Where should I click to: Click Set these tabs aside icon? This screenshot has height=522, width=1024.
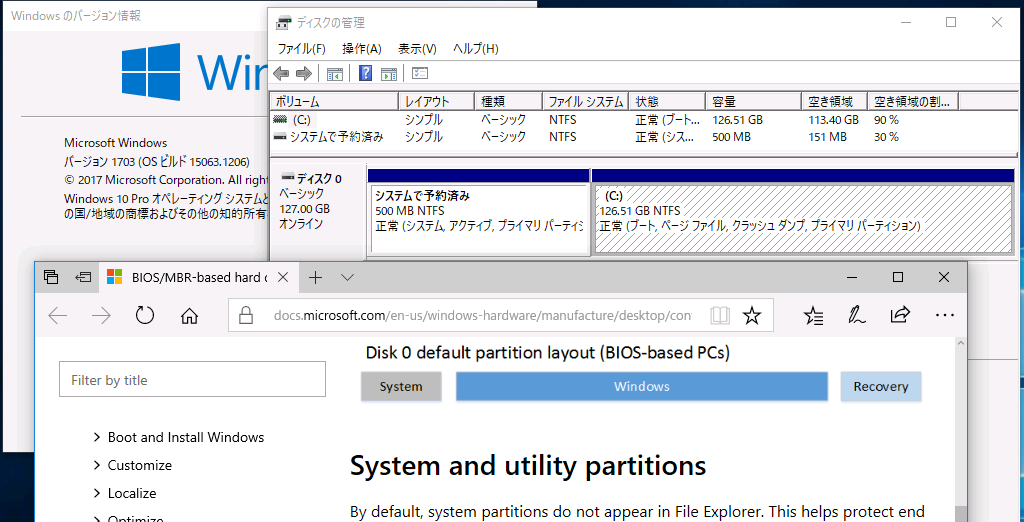click(x=83, y=277)
